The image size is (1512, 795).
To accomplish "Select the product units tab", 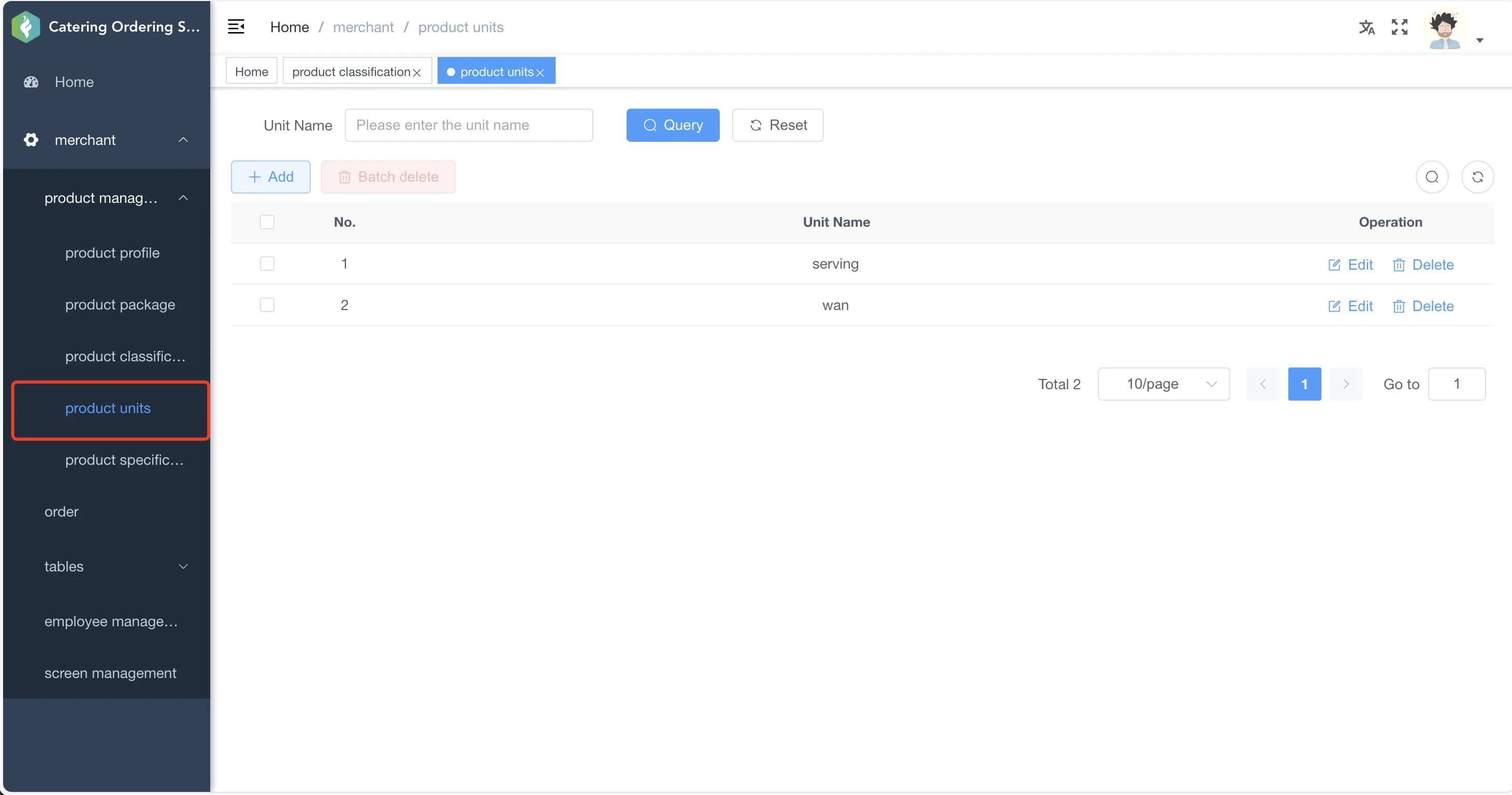I will coord(496,71).
